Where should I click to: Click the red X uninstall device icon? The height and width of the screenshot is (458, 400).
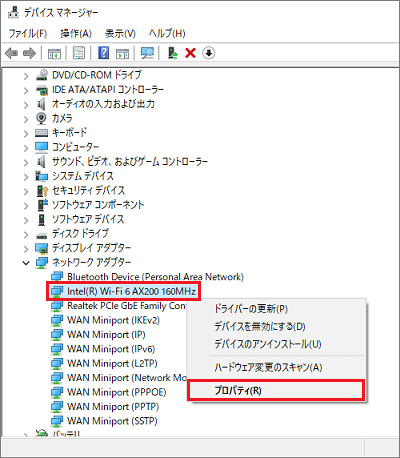click(x=190, y=53)
